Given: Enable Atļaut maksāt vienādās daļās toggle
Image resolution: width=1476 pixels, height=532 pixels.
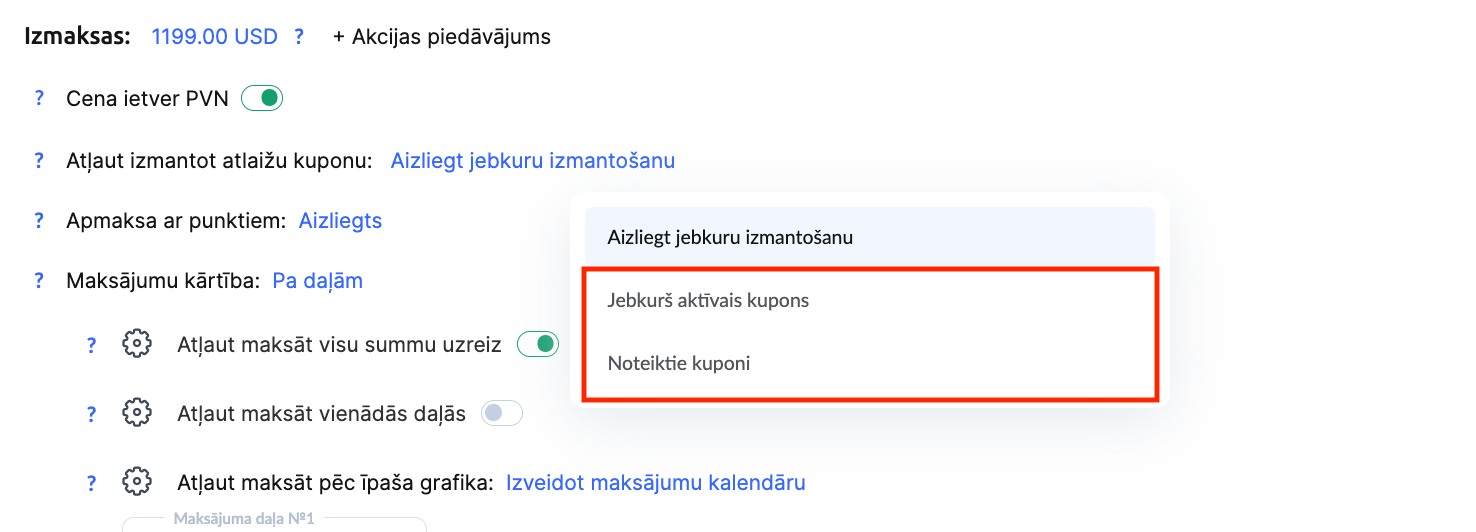Looking at the screenshot, I should (502, 413).
